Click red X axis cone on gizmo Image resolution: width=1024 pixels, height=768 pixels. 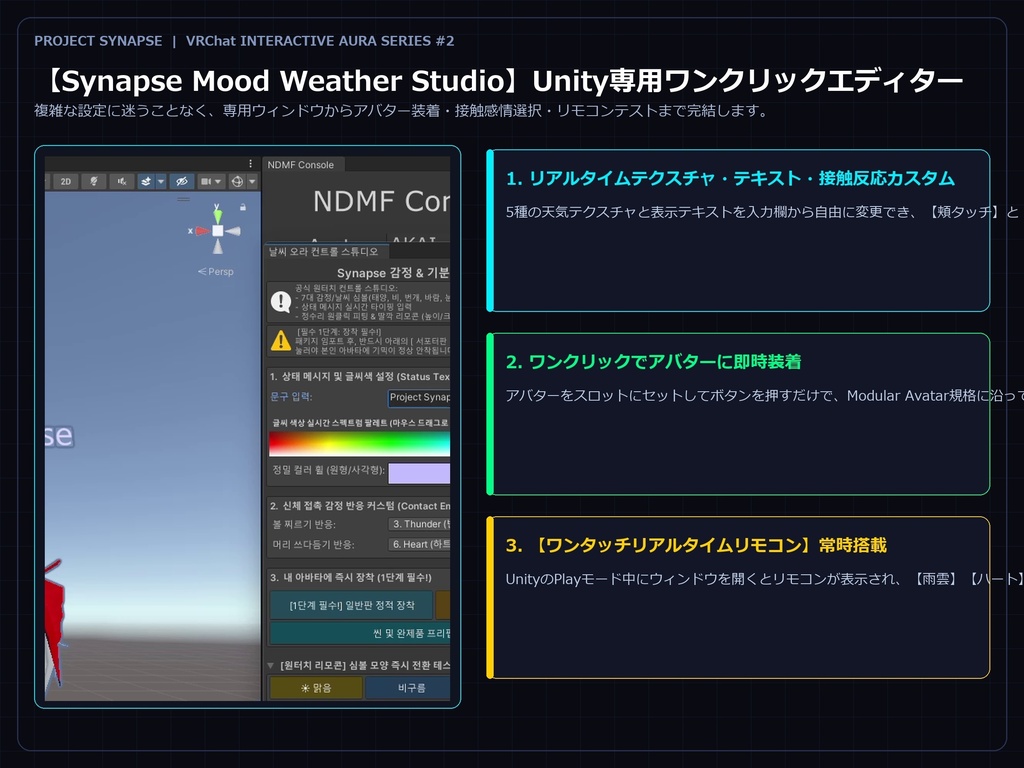click(x=200, y=231)
